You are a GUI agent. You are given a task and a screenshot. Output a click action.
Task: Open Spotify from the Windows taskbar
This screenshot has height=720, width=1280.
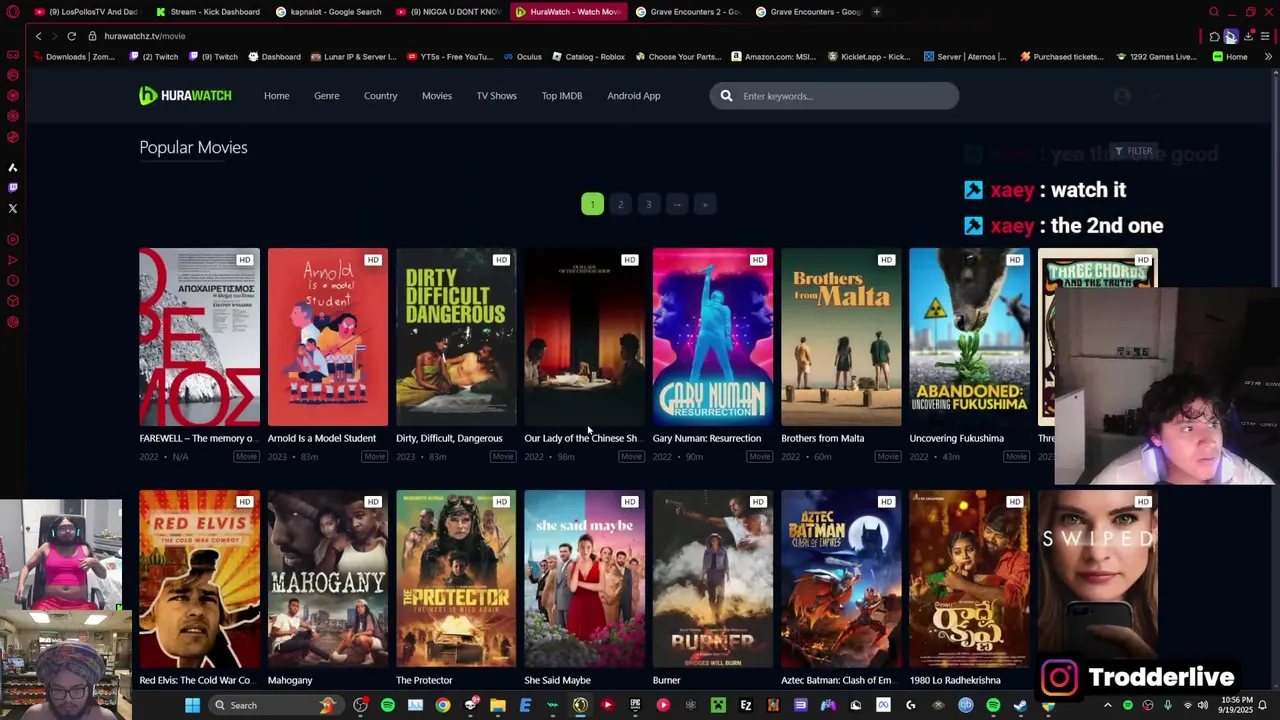388,705
